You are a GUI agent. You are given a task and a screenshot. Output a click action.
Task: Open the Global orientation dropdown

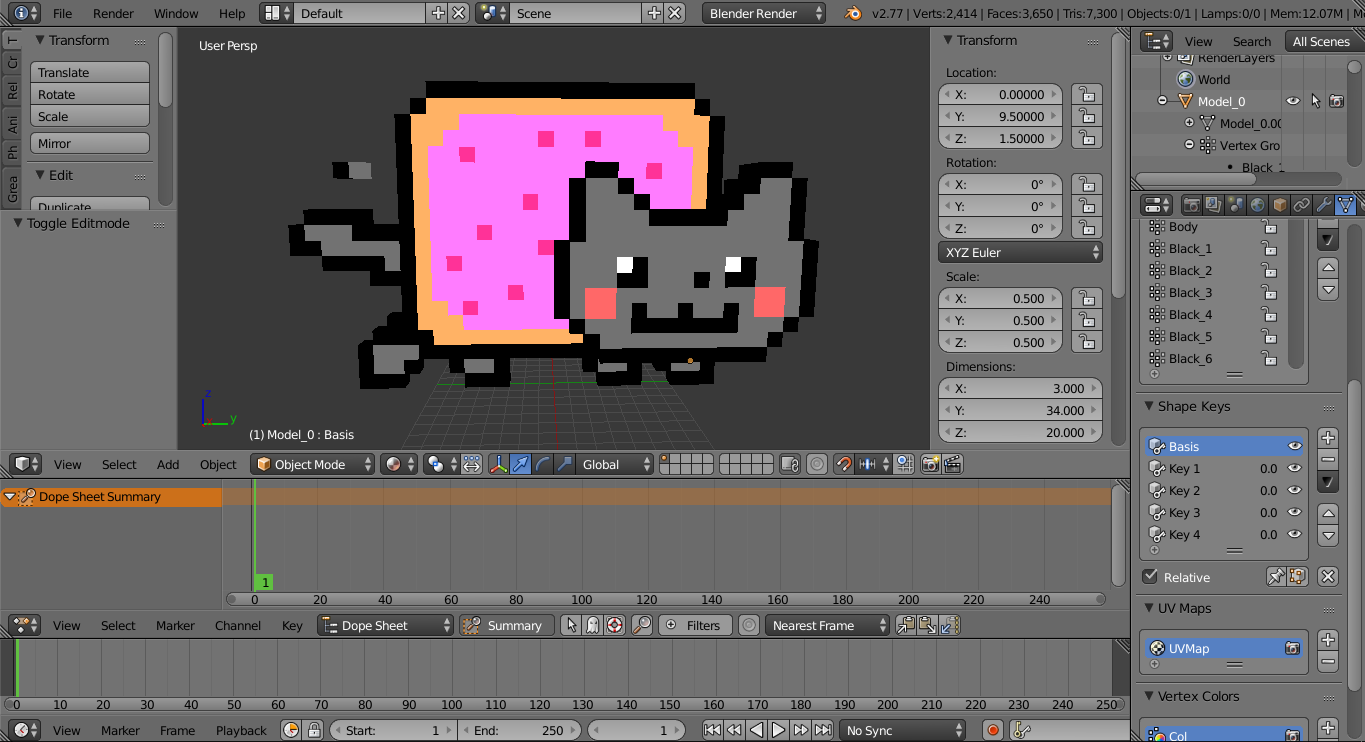[x=616, y=464]
